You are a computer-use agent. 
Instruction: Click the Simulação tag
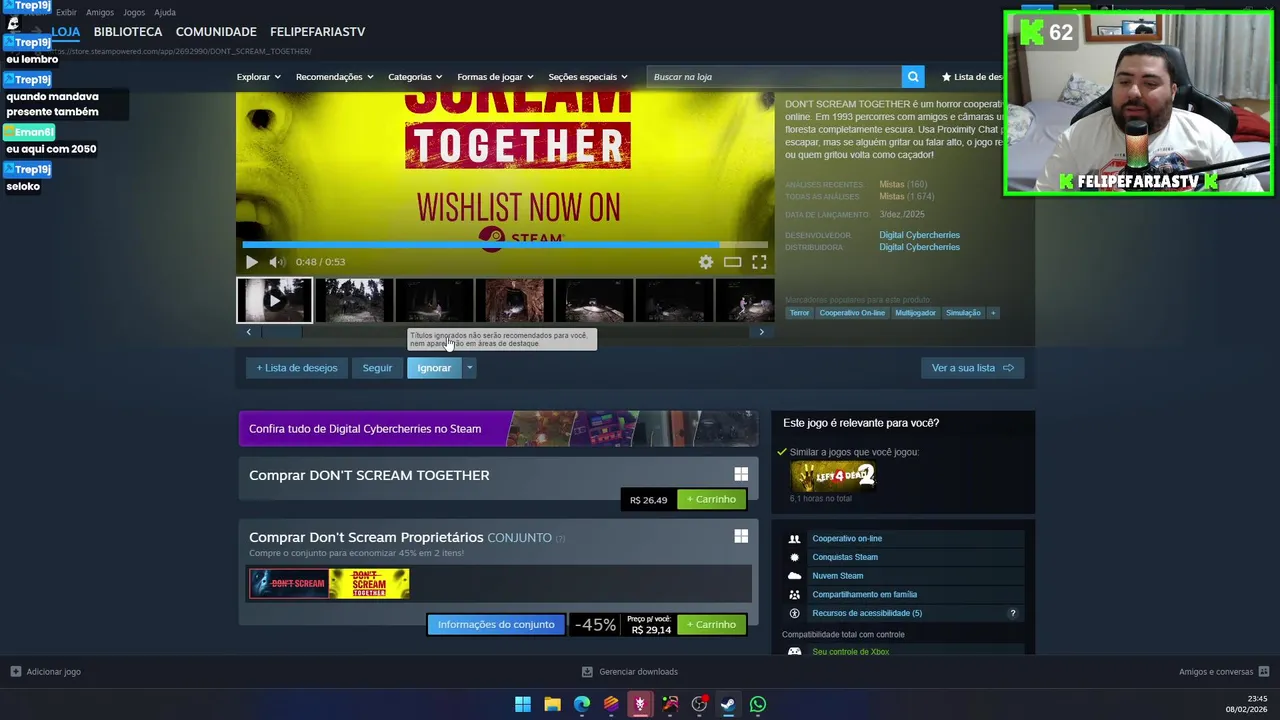[x=963, y=313]
